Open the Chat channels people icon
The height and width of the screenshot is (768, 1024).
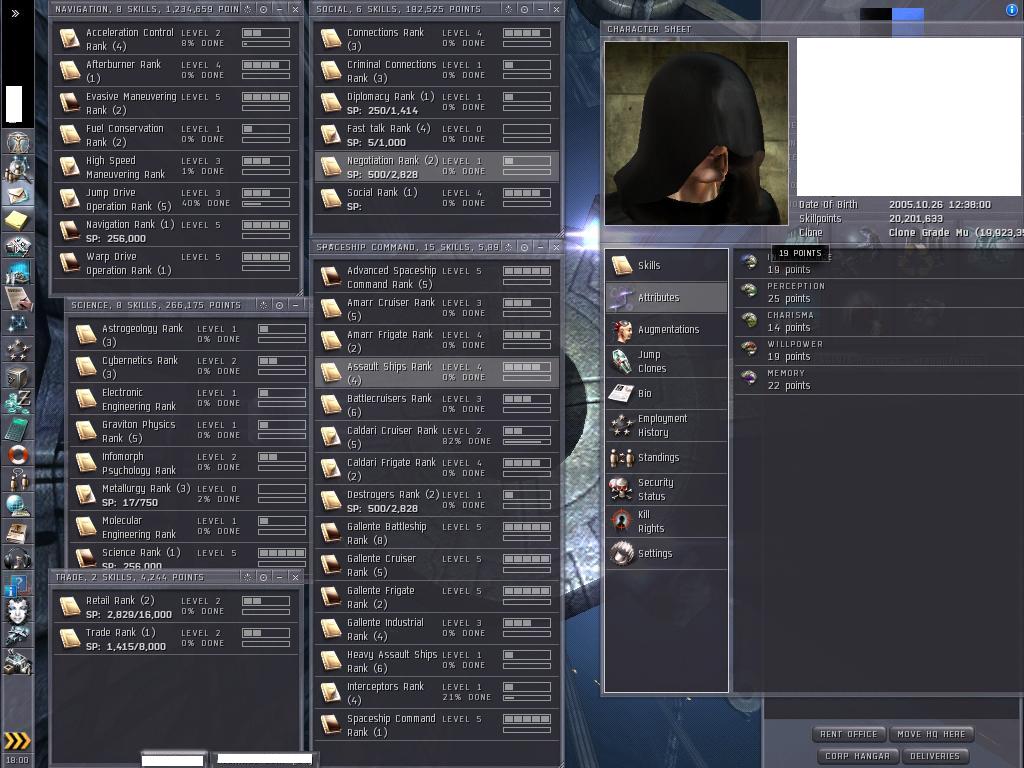pos(18,480)
